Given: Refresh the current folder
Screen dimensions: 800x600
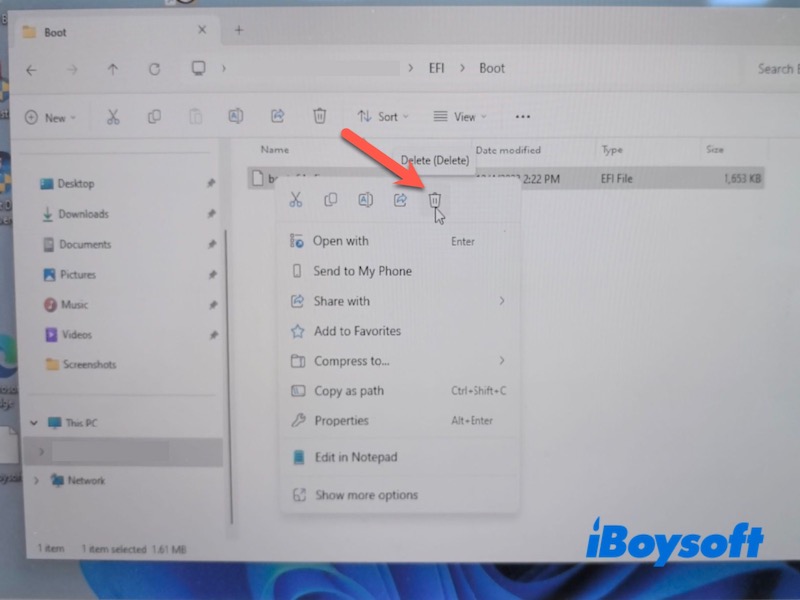Looking at the screenshot, I should (x=154, y=69).
